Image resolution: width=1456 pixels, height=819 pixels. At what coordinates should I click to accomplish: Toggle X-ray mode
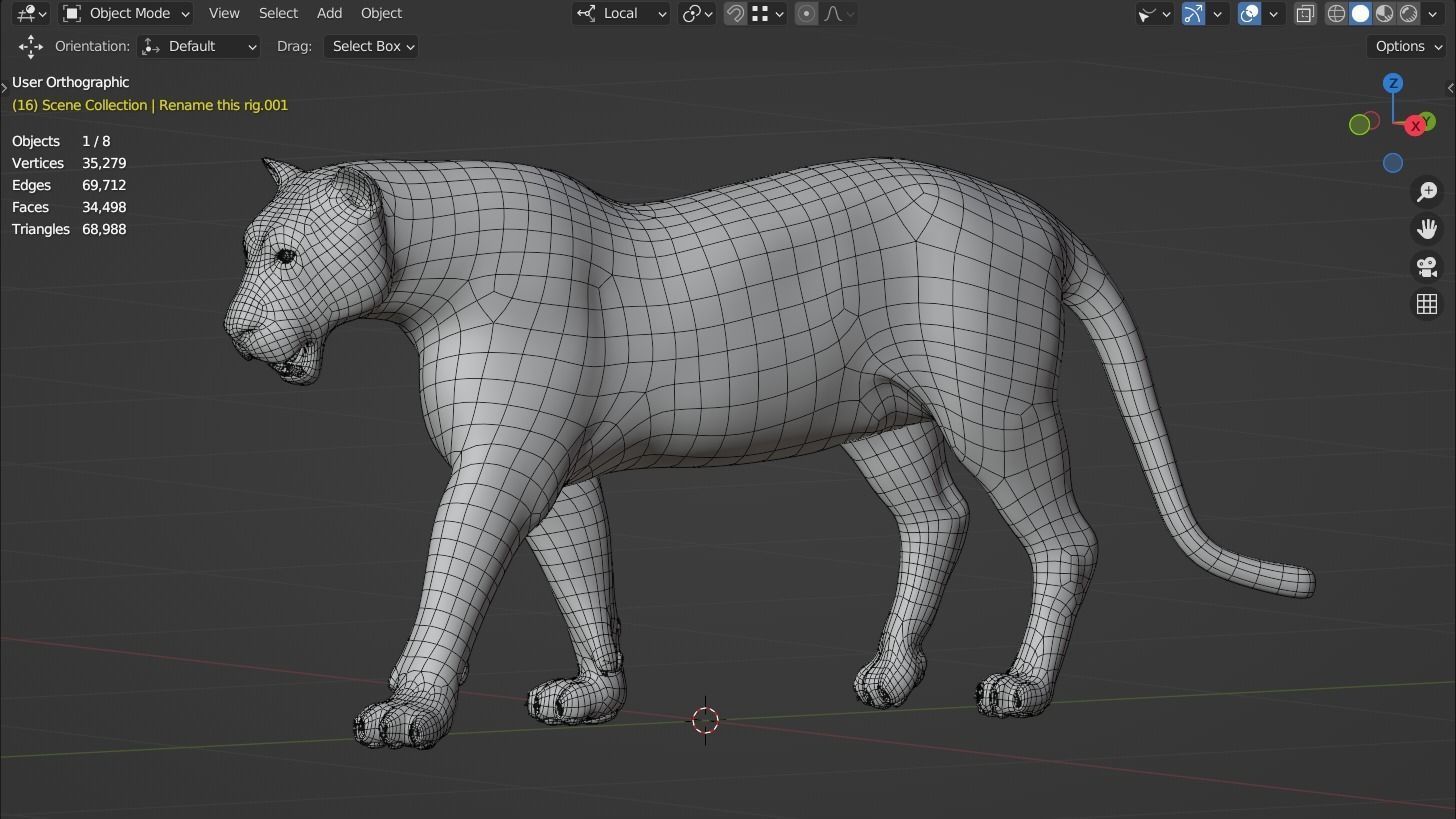pos(1305,13)
